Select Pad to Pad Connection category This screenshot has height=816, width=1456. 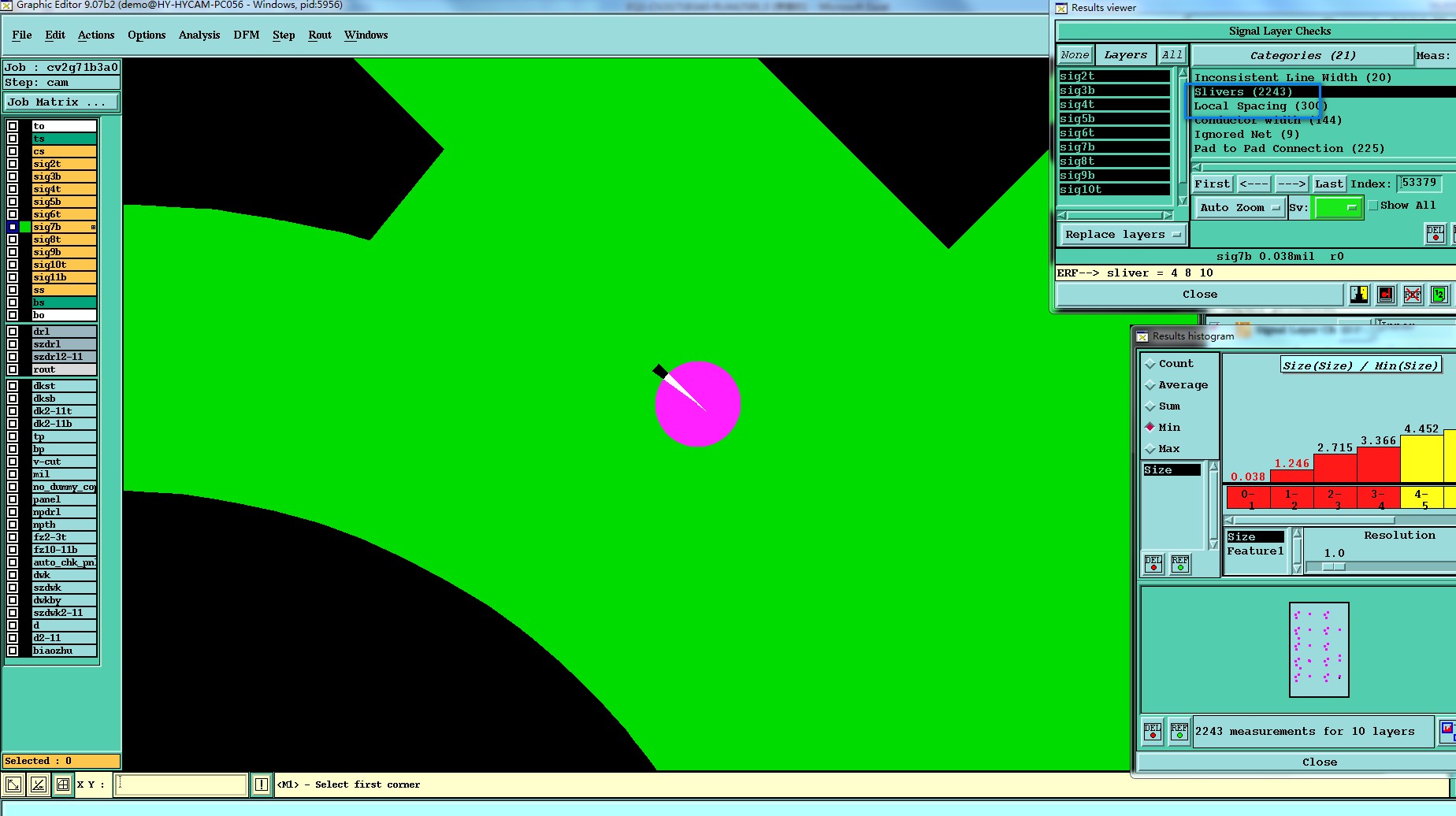pos(1289,149)
